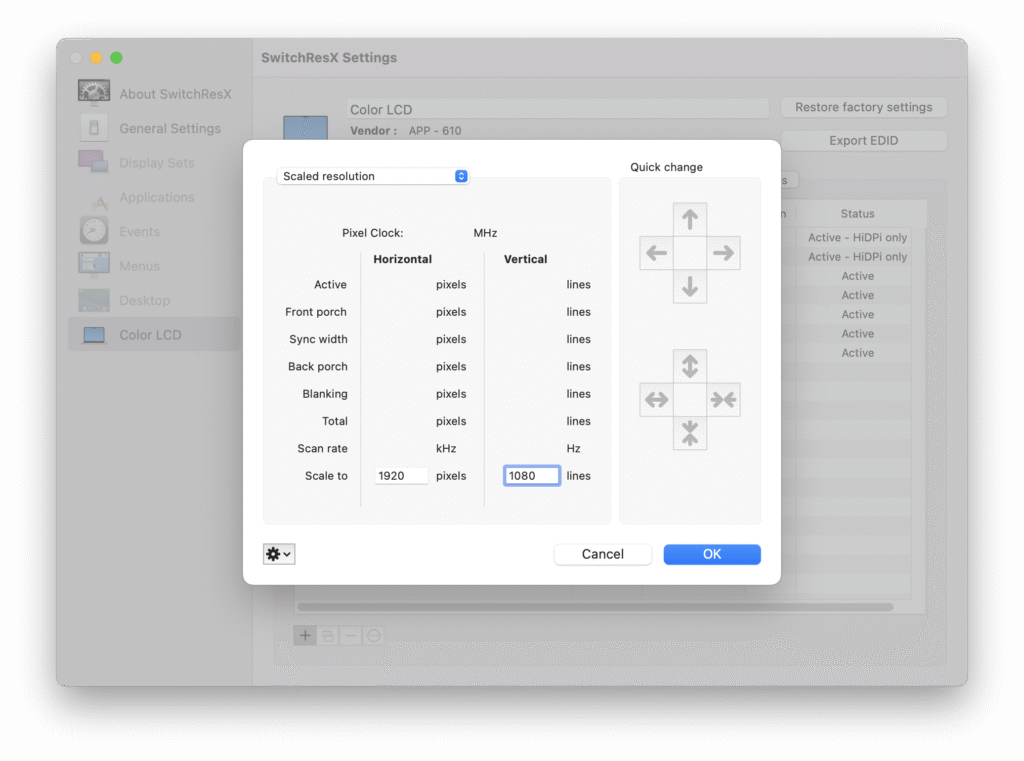Focus the vertical Scale to field showing 1080
Image resolution: width=1024 pixels, height=761 pixels.
point(532,476)
